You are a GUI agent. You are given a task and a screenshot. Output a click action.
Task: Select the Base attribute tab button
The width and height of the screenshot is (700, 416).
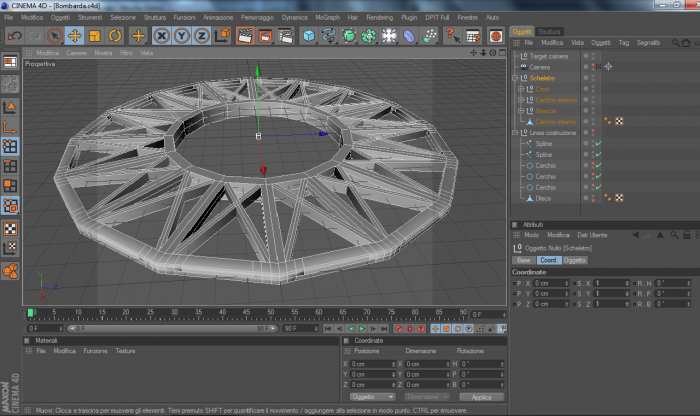pyautogui.click(x=524, y=260)
